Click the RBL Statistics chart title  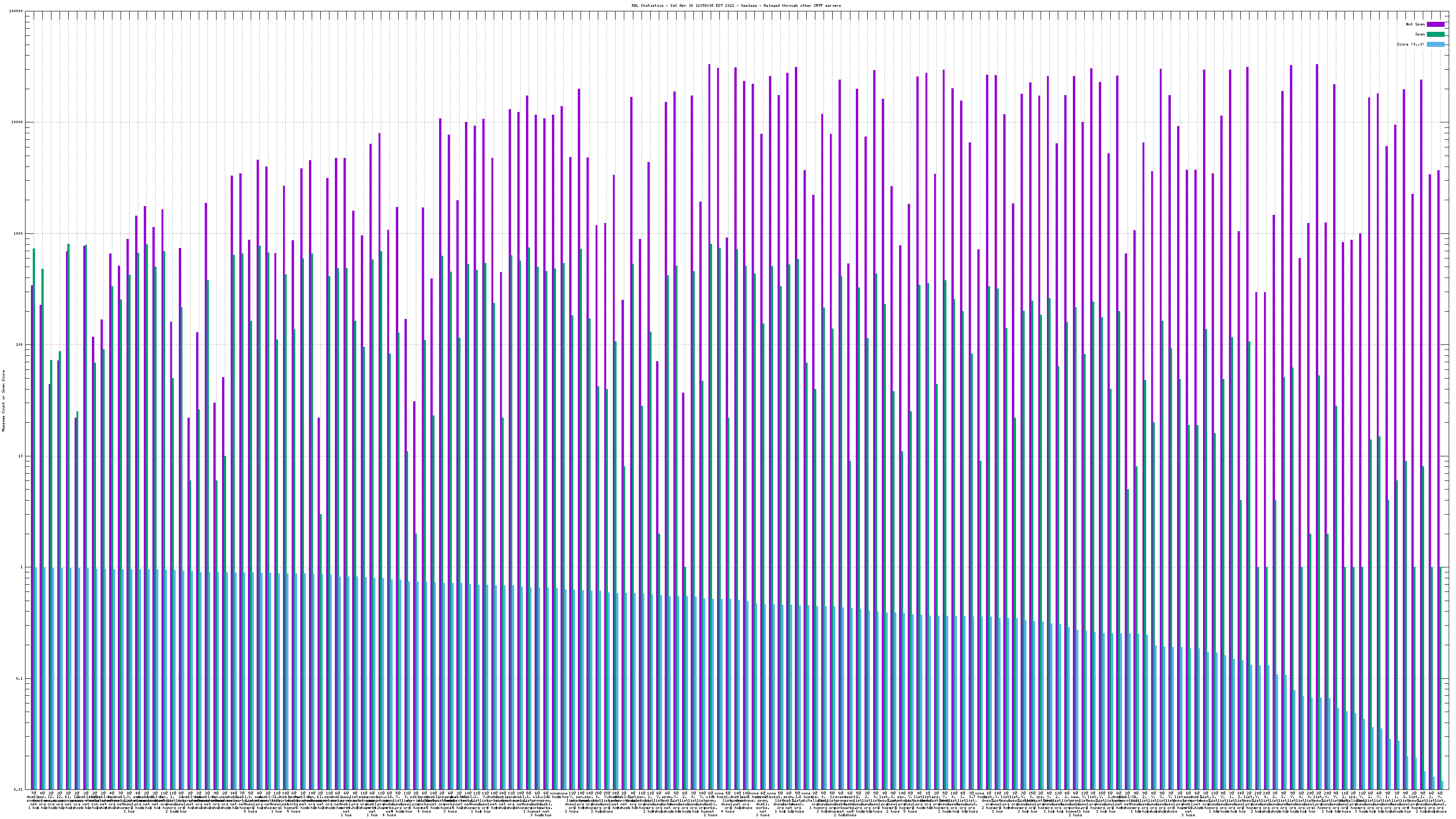736,5
